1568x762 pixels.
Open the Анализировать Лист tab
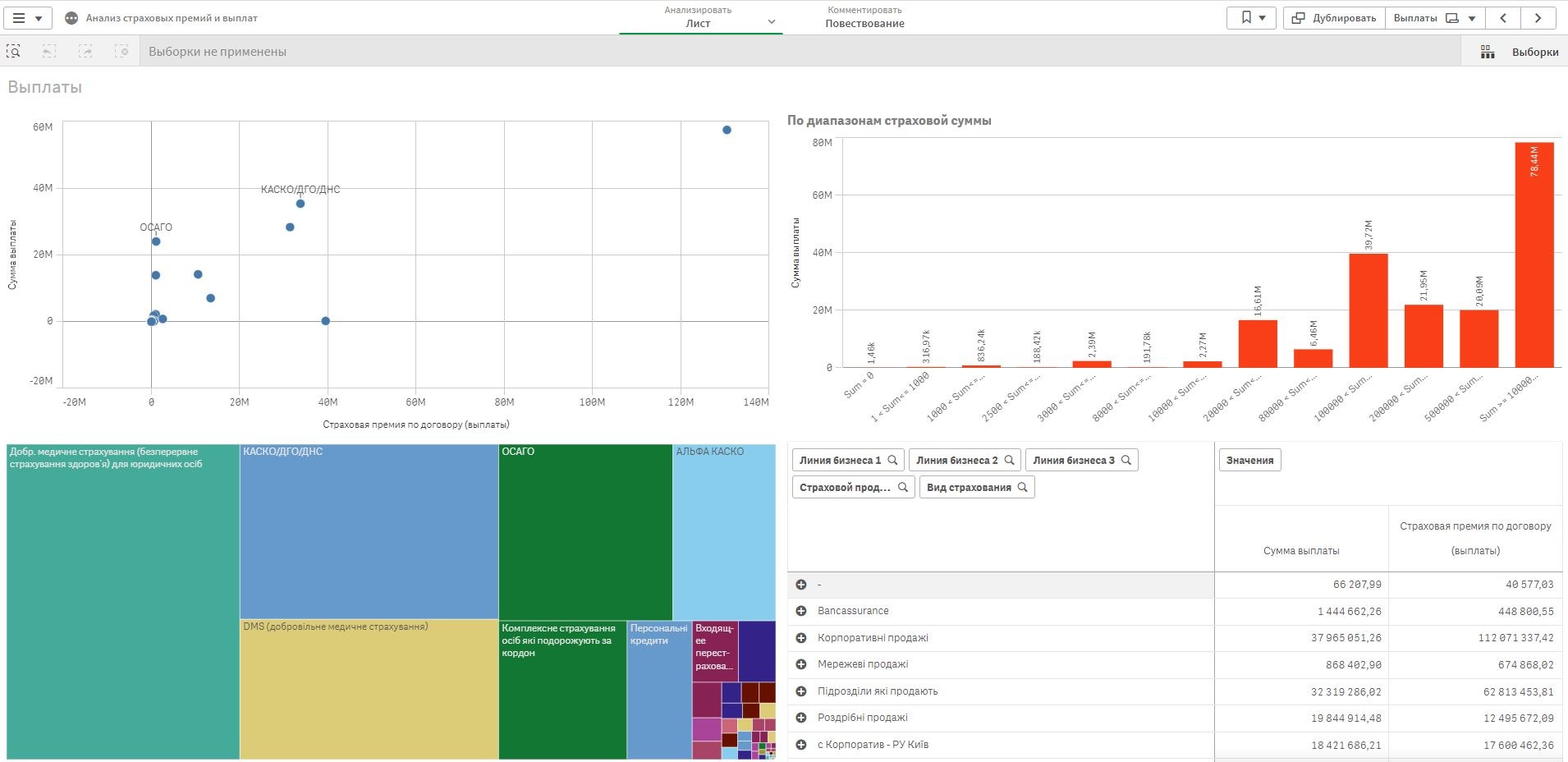click(699, 17)
